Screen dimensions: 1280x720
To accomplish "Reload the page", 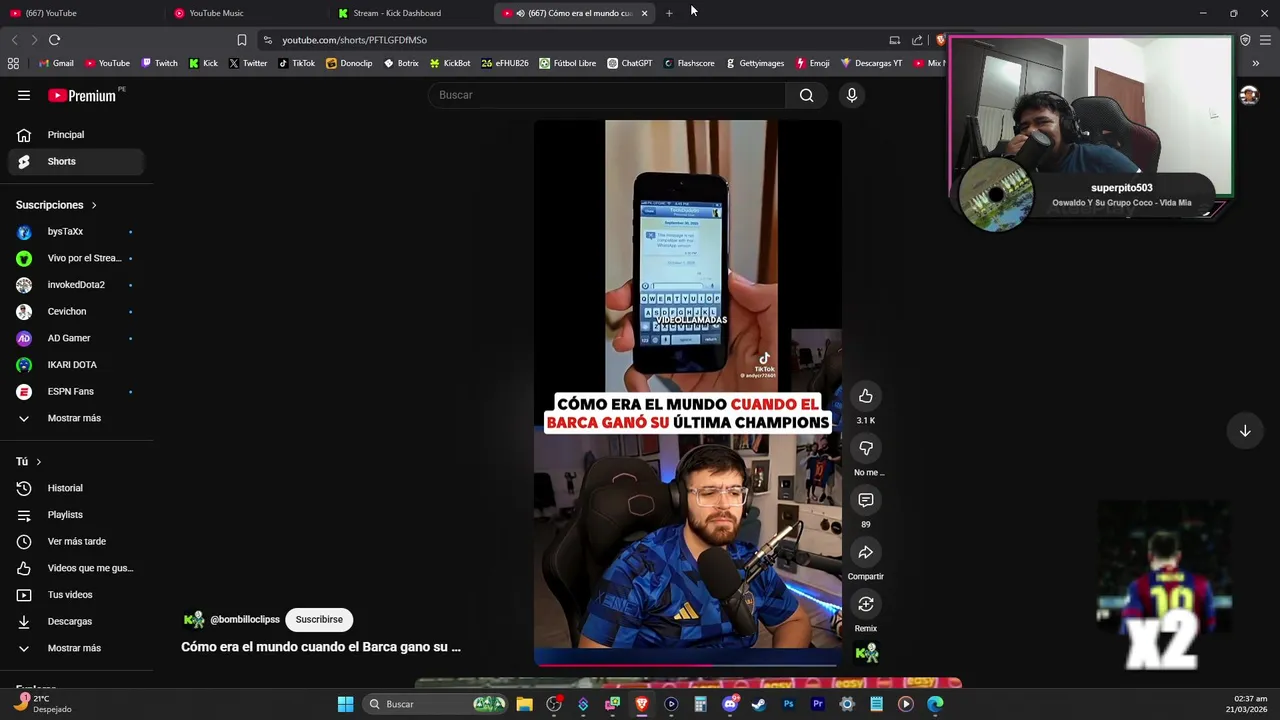I will tap(54, 40).
